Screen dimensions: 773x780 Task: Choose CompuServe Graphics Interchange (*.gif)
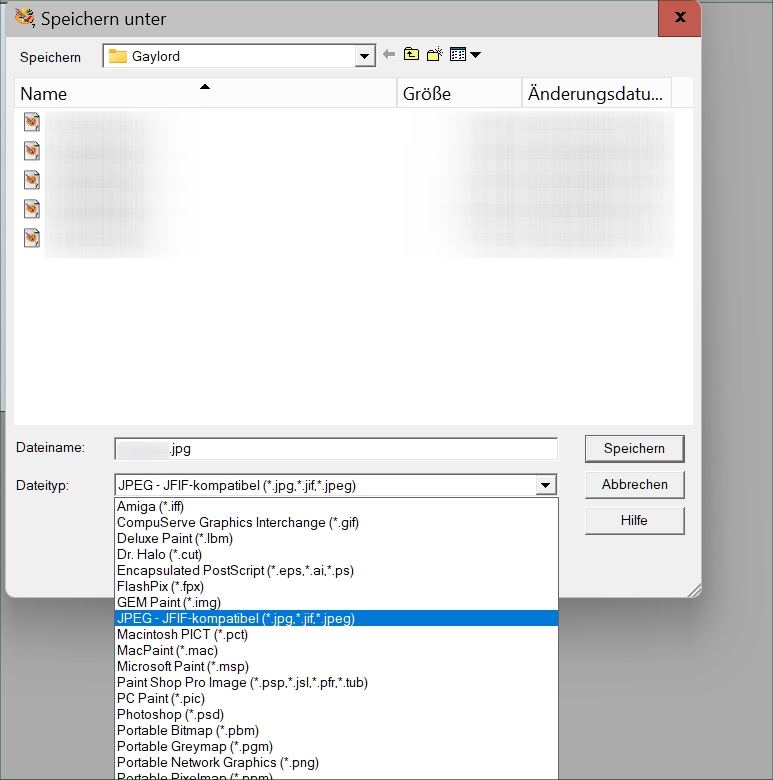336,522
